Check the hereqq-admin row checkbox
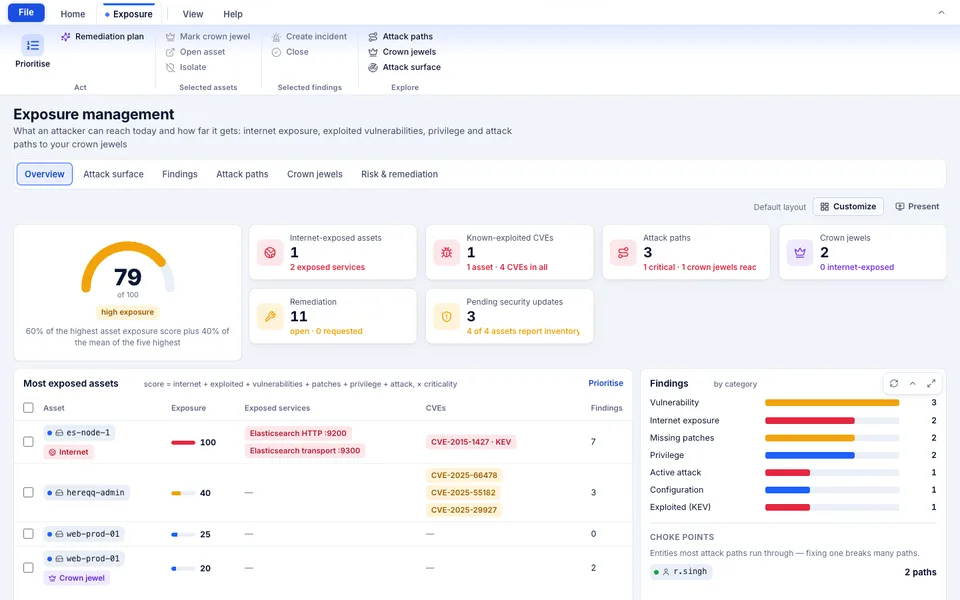Image resolution: width=960 pixels, height=600 pixels. click(x=28, y=492)
